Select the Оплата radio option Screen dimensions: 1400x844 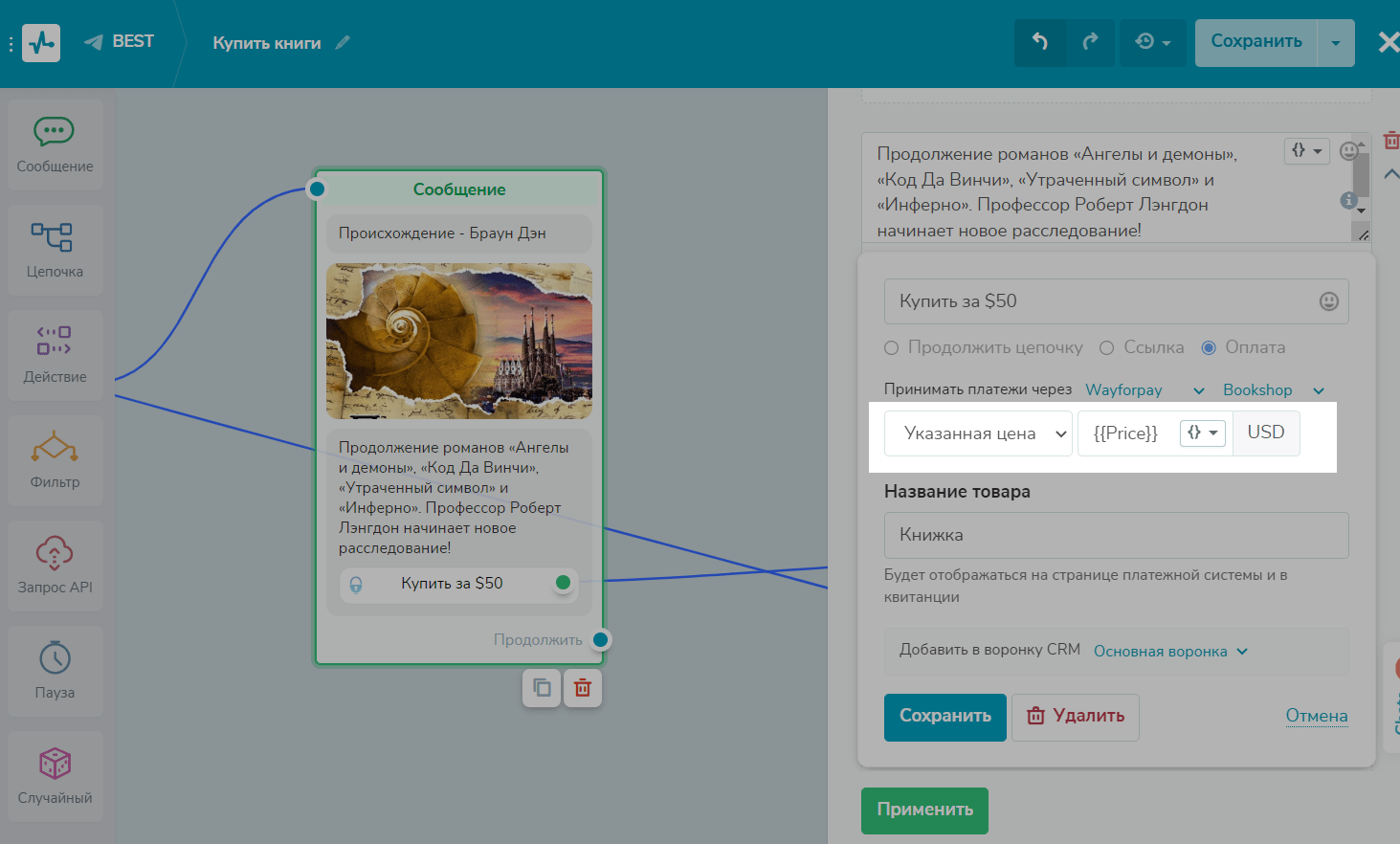1209,348
